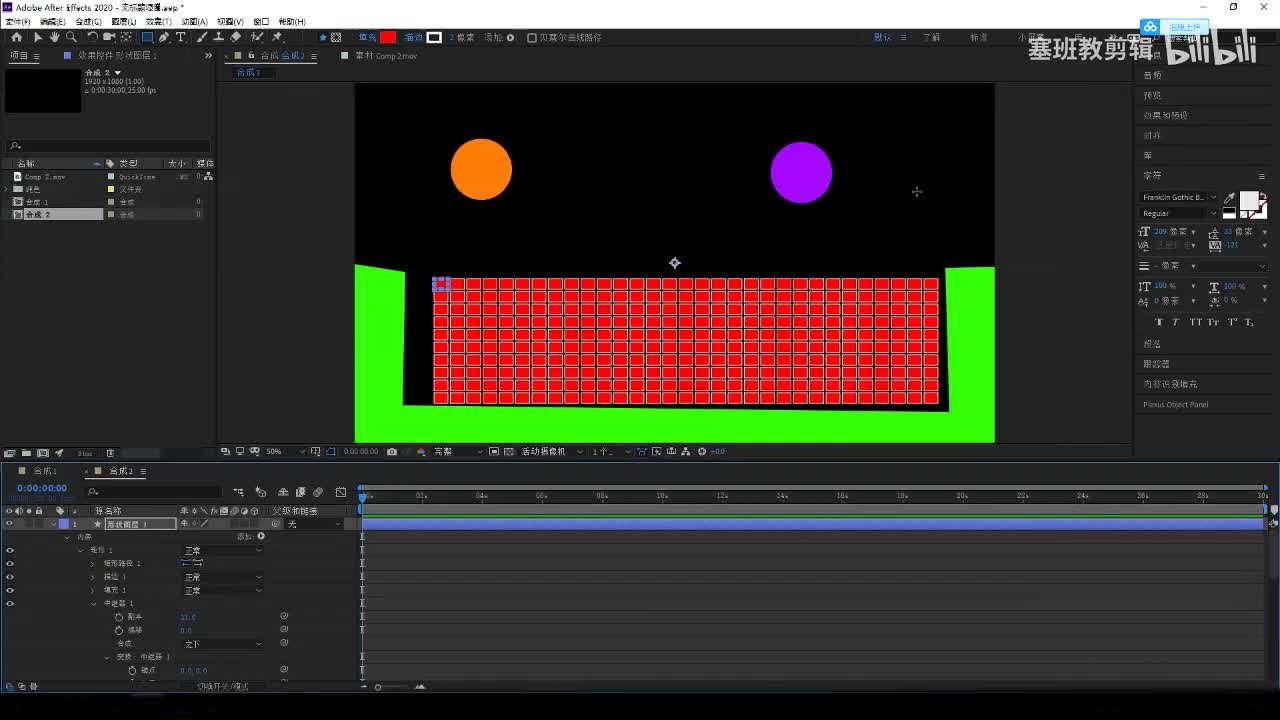The image size is (1280, 720).
Task: Select the Horizontal Type tool
Action: 181,37
